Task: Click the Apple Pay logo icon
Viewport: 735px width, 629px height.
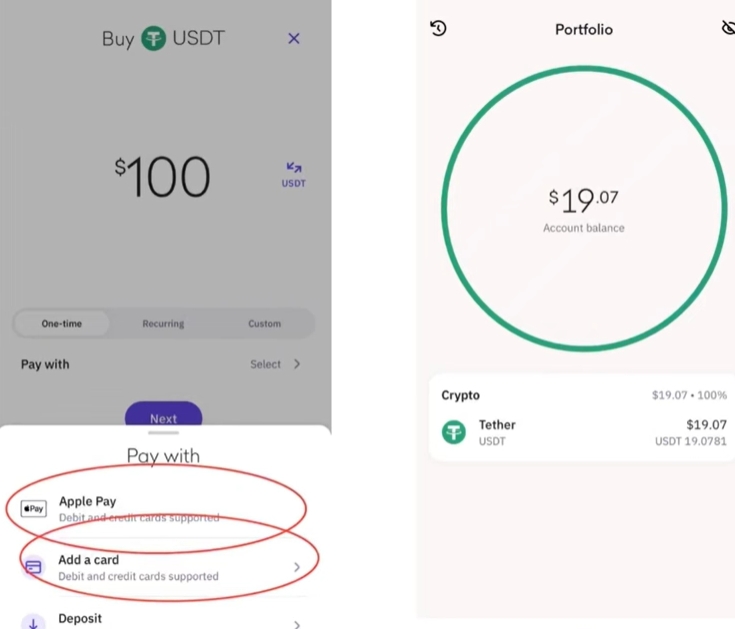Action: [x=34, y=509]
